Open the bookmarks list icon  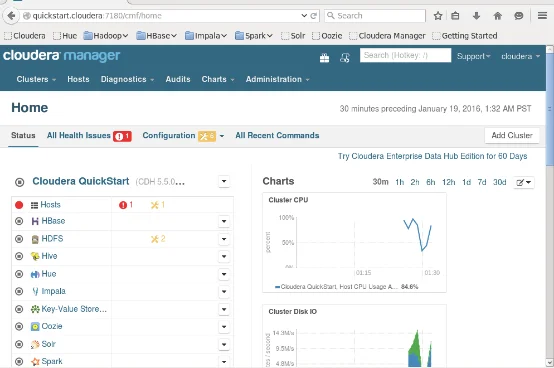(x=455, y=16)
